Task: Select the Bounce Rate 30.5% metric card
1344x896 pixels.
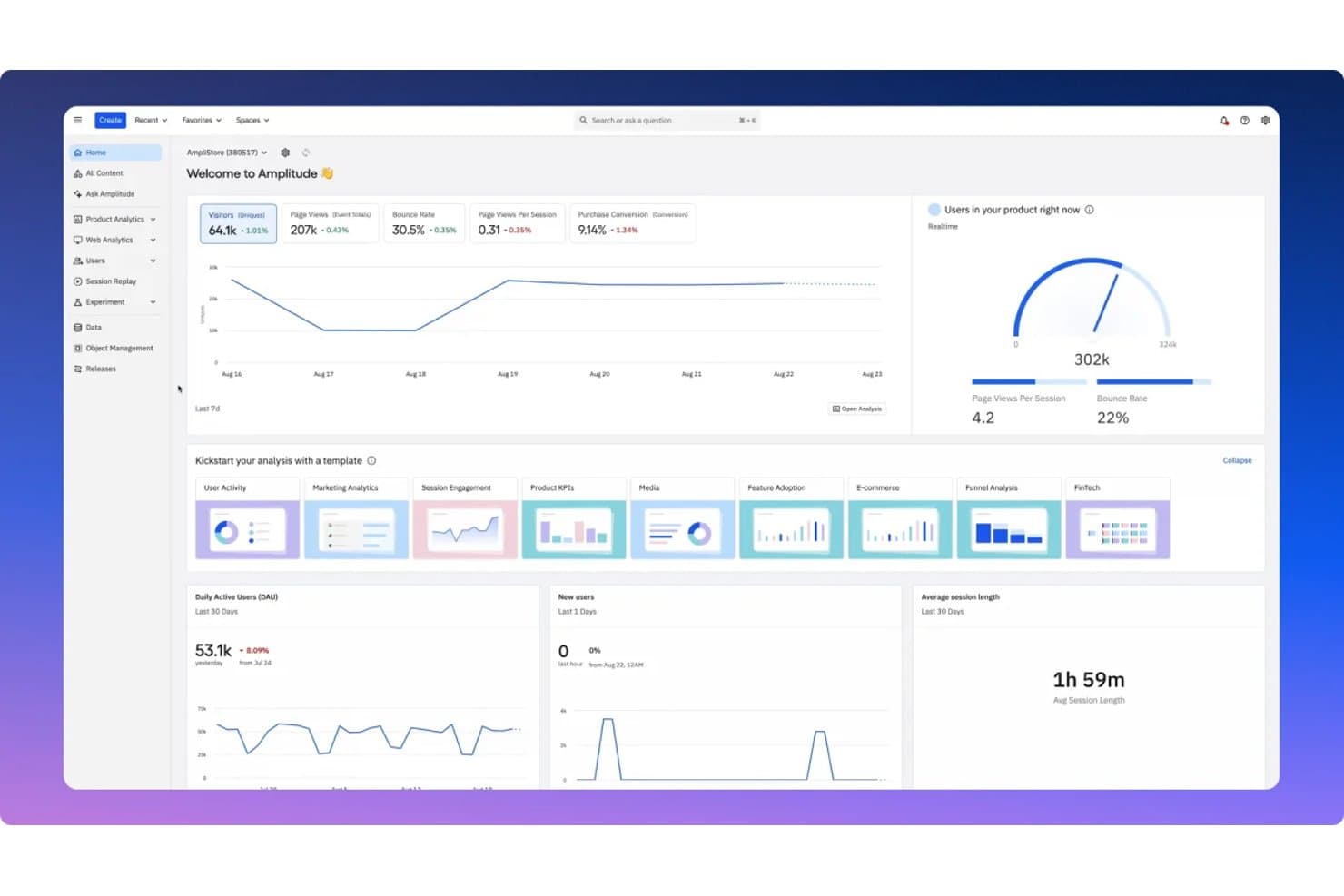Action: [x=425, y=223]
